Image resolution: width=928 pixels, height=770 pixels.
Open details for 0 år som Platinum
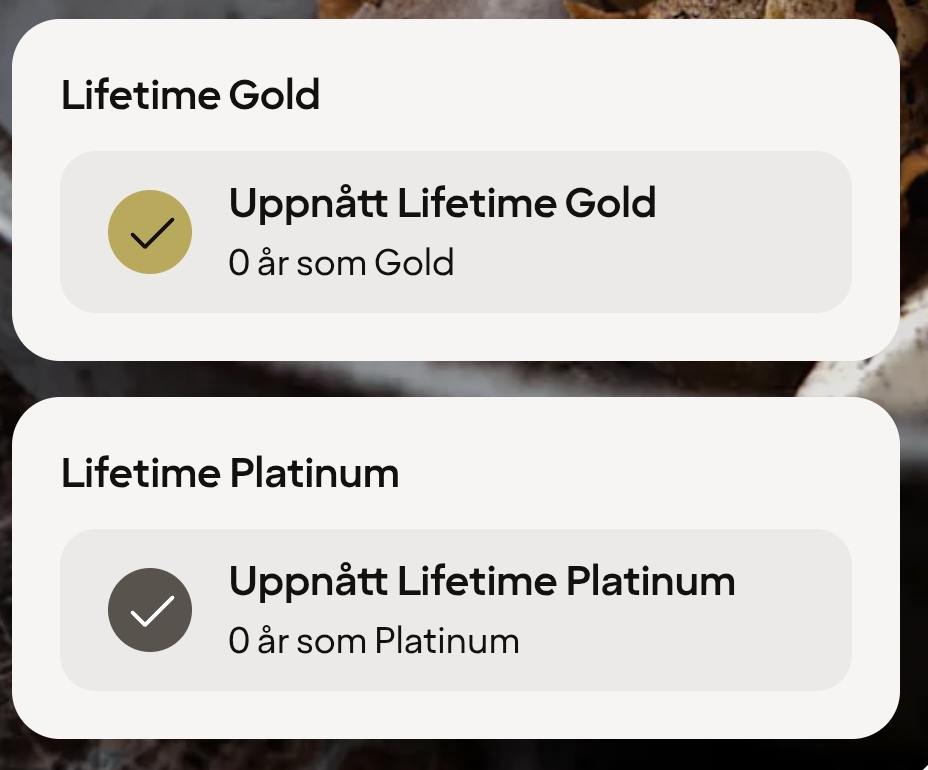coord(374,640)
